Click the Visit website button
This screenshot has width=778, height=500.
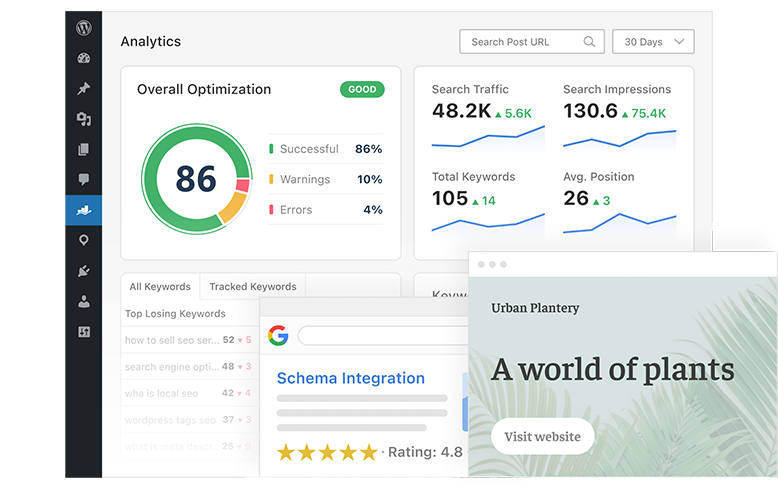[542, 437]
